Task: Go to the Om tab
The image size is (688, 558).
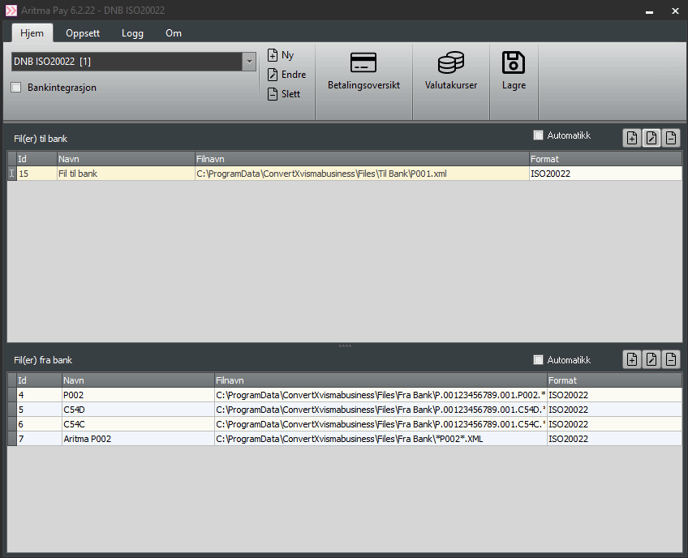Action: click(173, 33)
